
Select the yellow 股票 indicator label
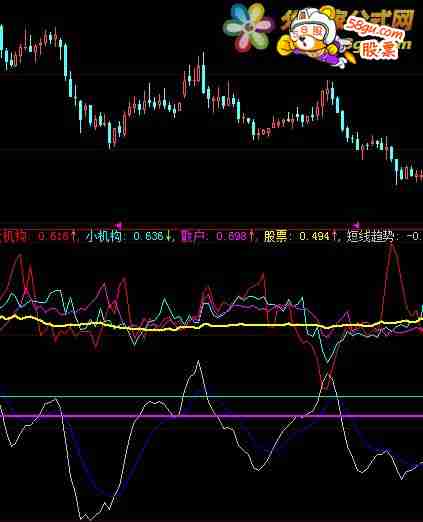275,236
